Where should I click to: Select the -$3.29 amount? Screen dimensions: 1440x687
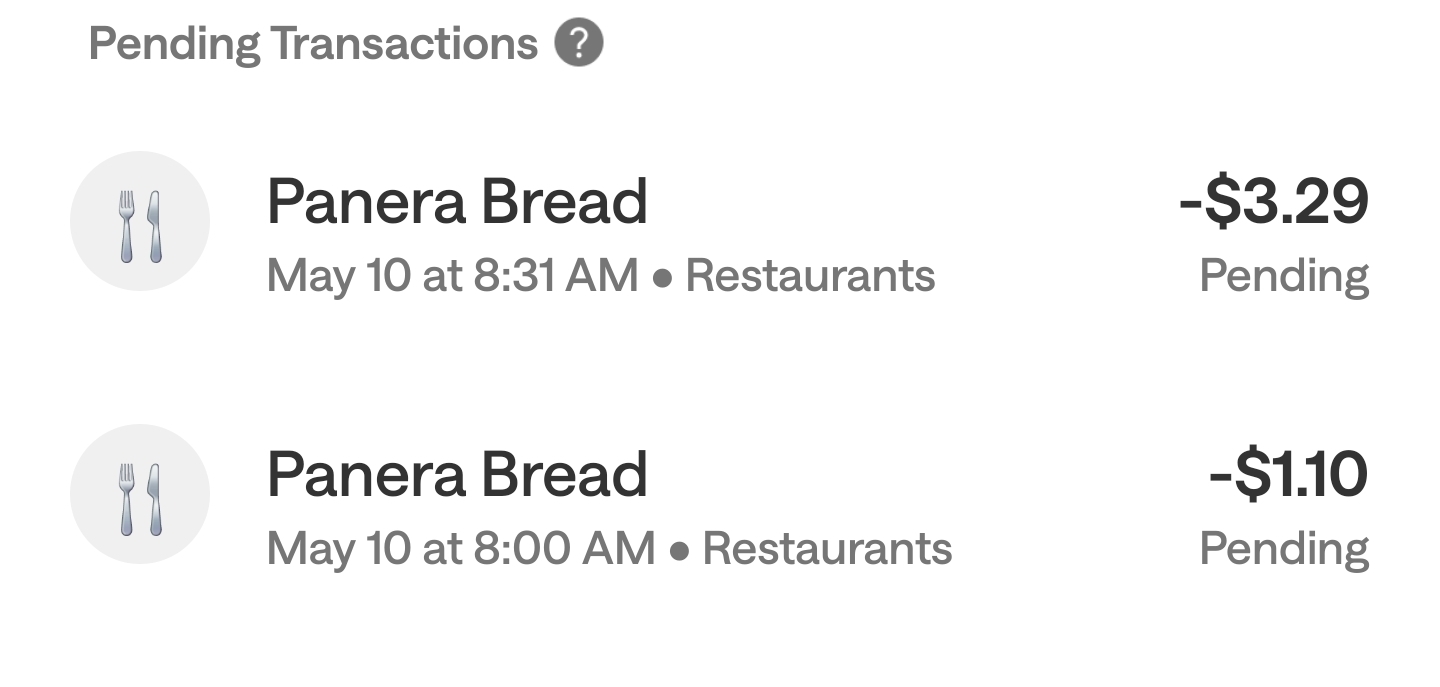click(x=1273, y=201)
